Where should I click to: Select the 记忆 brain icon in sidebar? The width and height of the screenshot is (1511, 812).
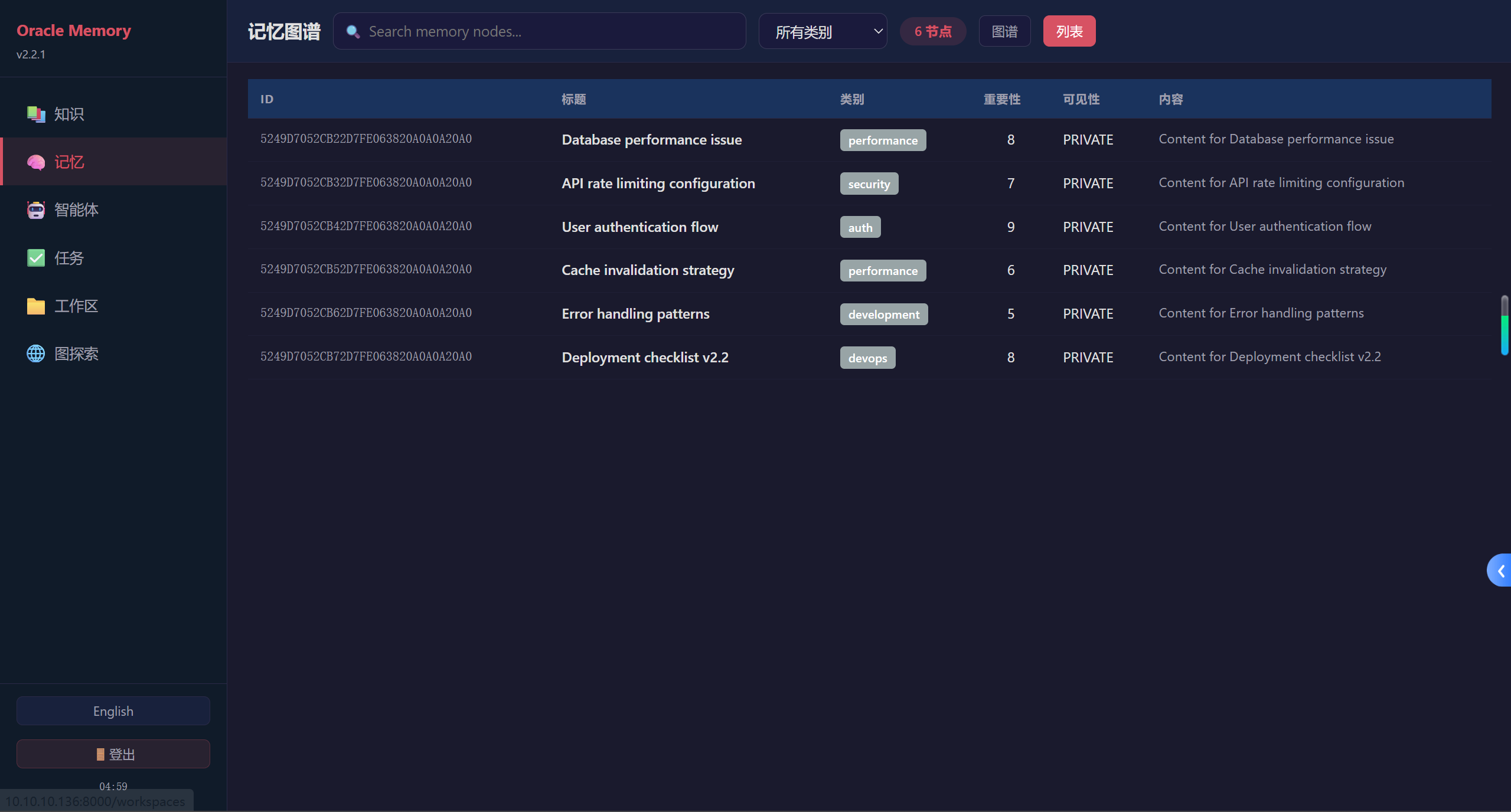[36, 162]
